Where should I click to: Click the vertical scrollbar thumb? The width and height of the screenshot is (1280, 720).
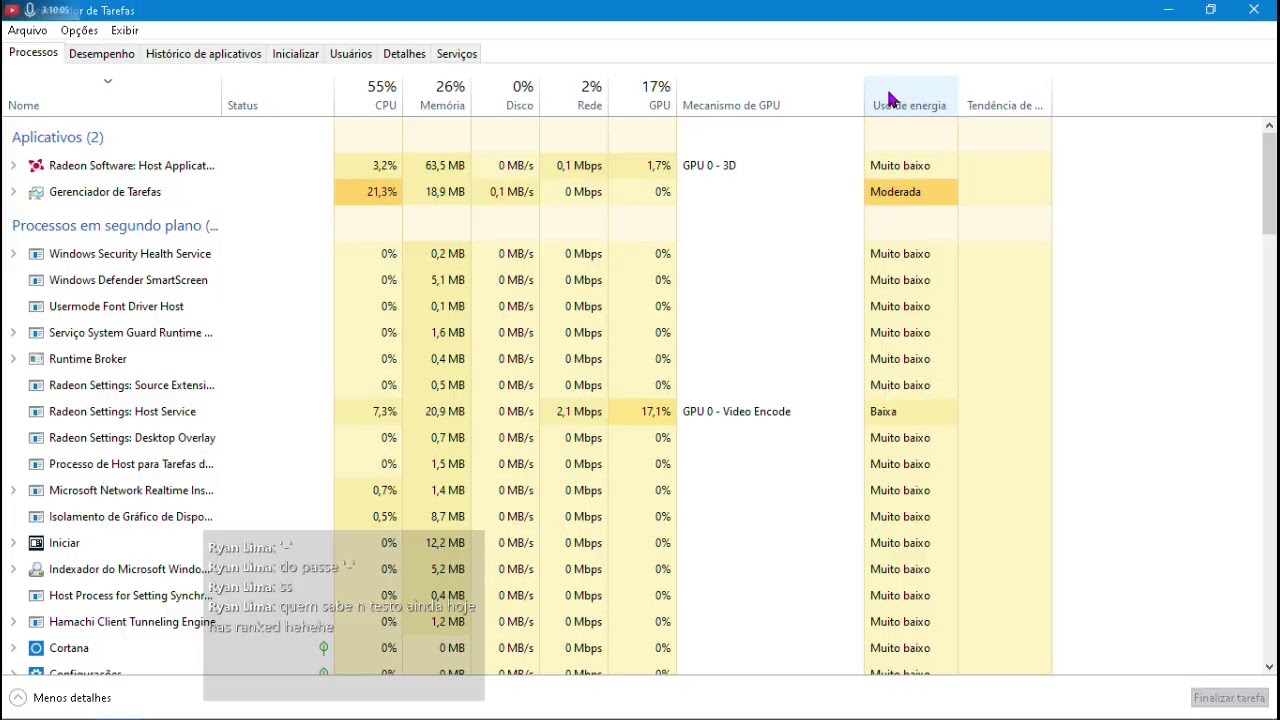[x=1269, y=184]
